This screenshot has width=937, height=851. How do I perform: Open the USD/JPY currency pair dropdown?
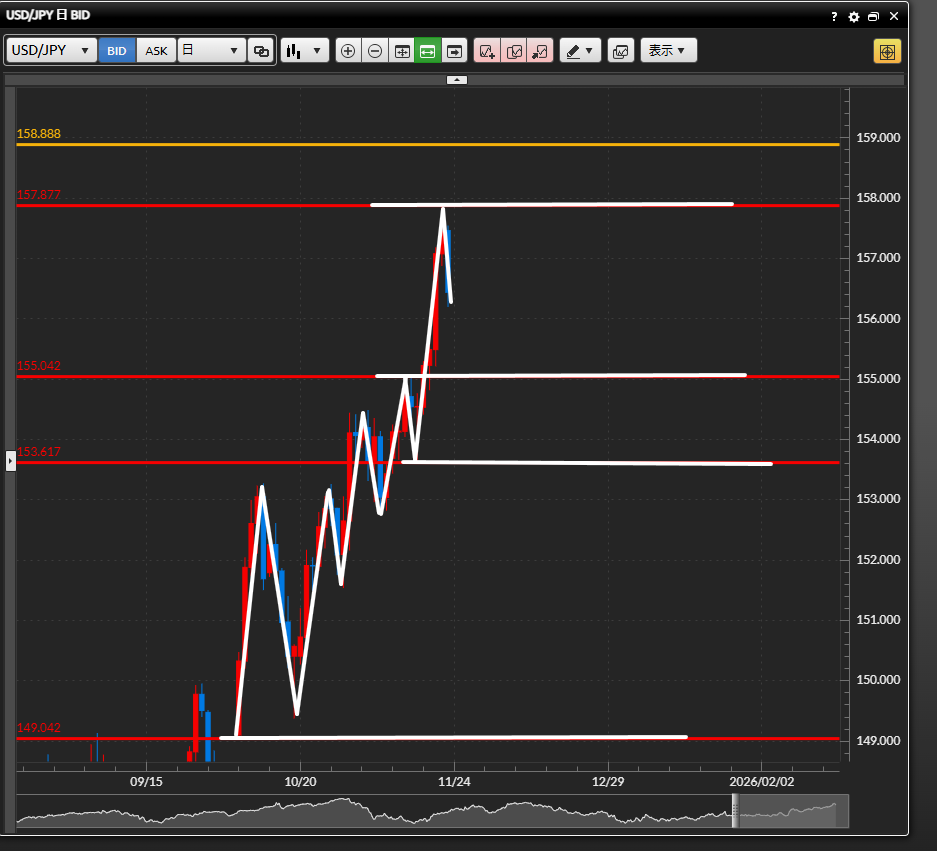[52, 51]
